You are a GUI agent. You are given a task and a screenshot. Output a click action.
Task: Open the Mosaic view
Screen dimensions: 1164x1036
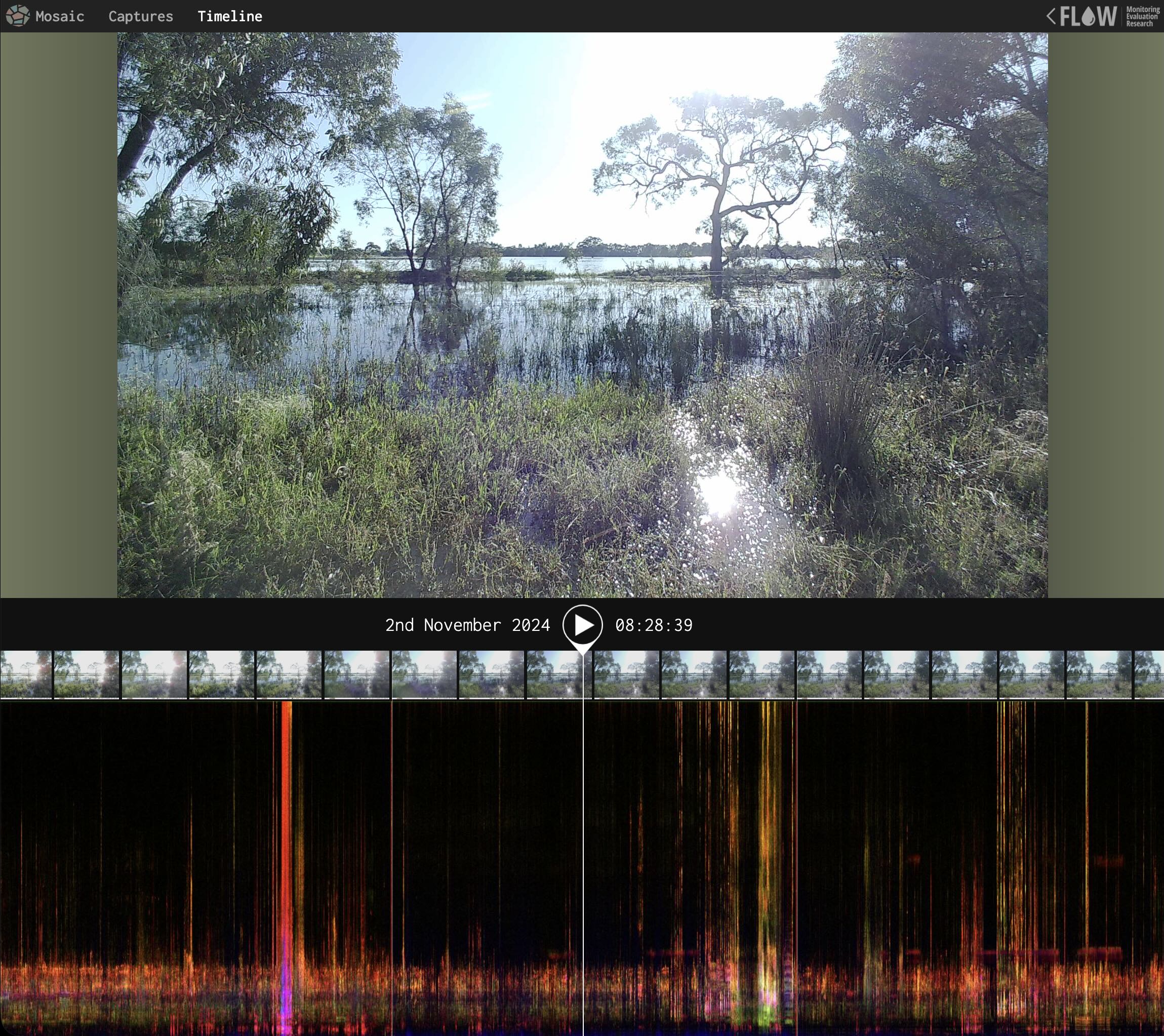coord(59,17)
